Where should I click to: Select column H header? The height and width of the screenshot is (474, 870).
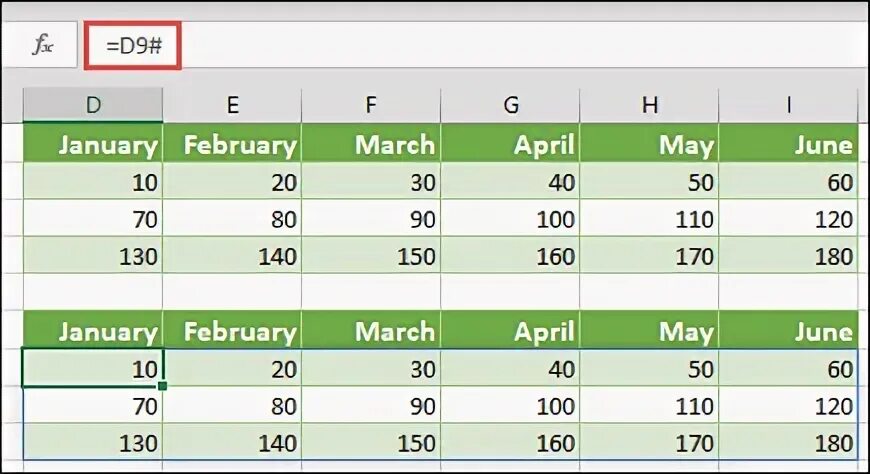[649, 105]
